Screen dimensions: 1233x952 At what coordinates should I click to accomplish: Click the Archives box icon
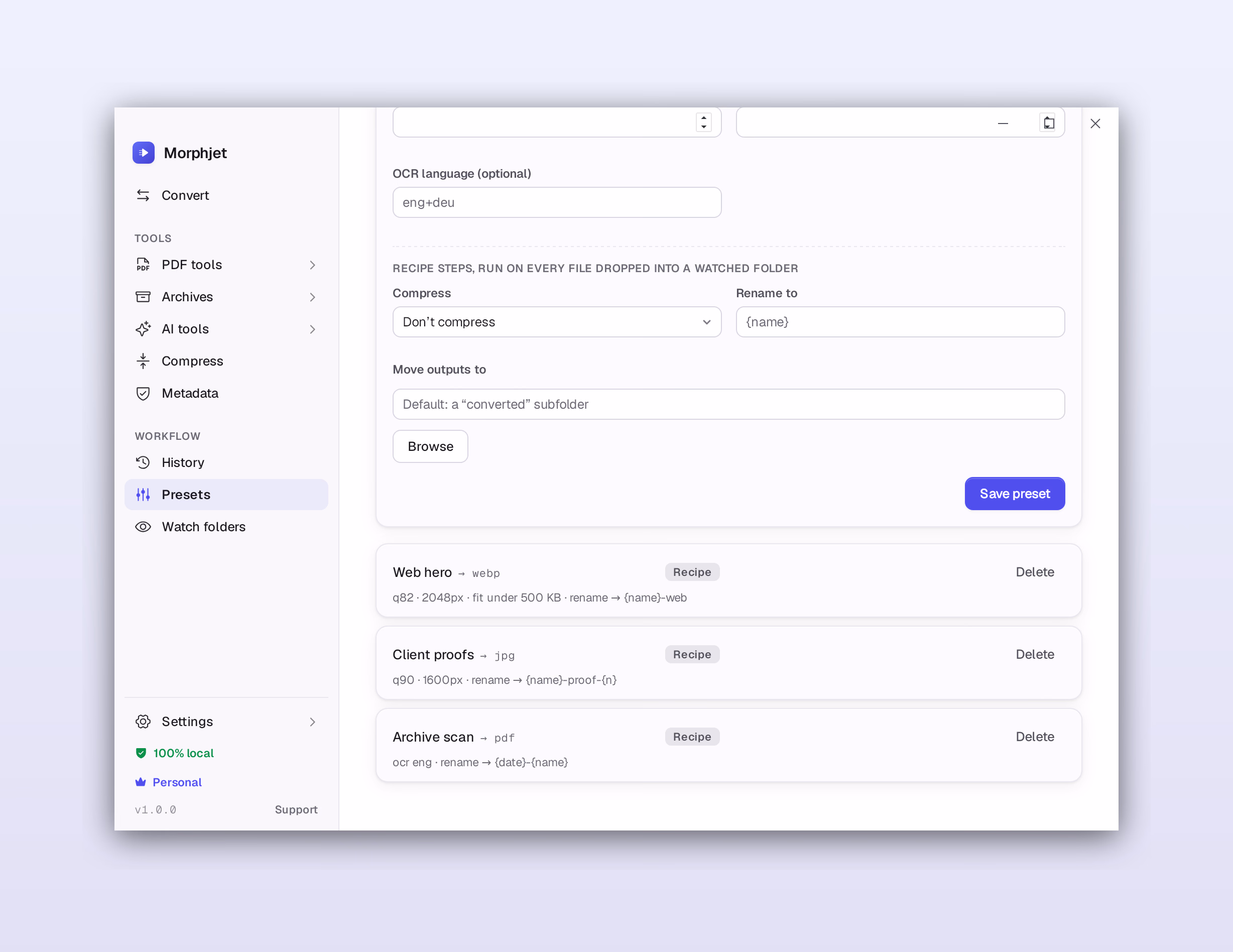point(143,297)
